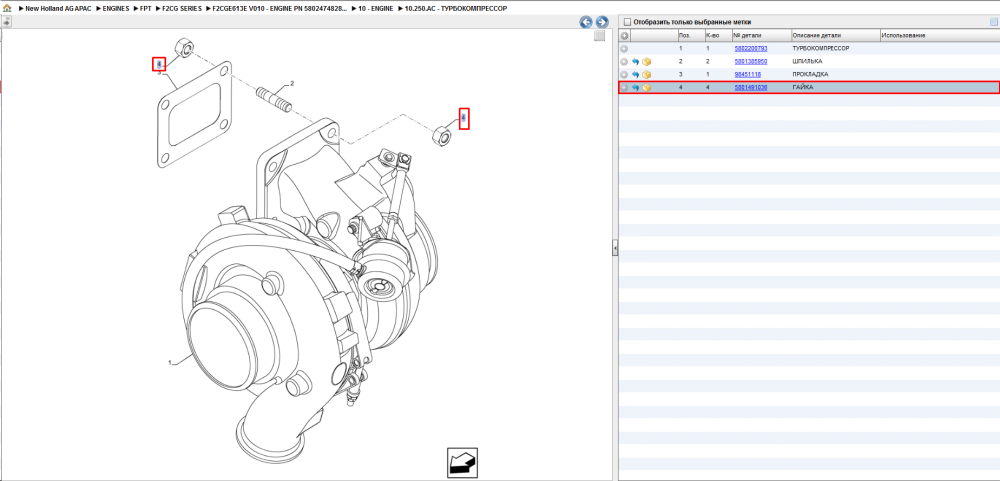Open the part number link for ШПИЛЬКА
1000x481 pixels.
751,61
